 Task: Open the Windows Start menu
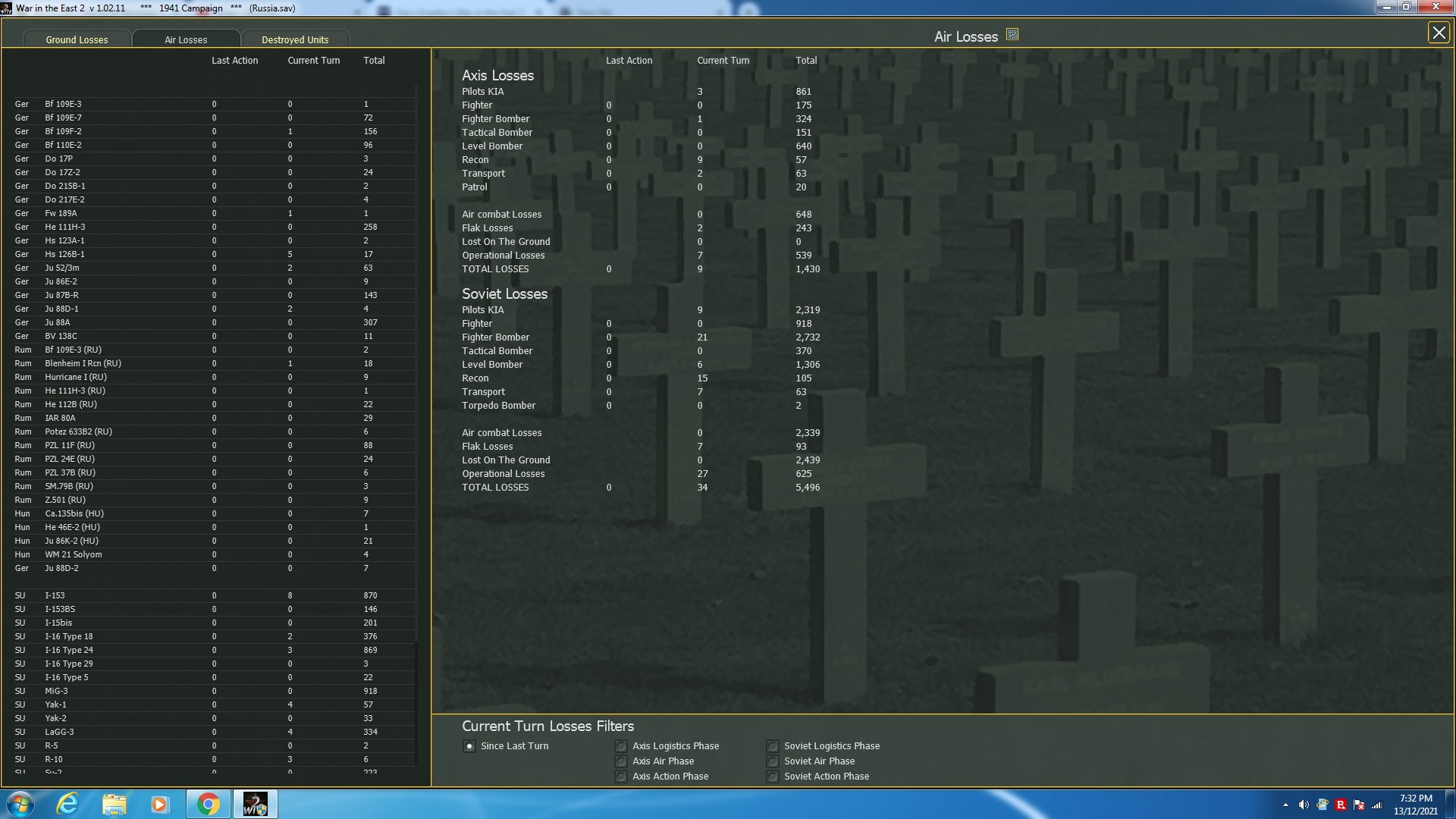coord(20,804)
